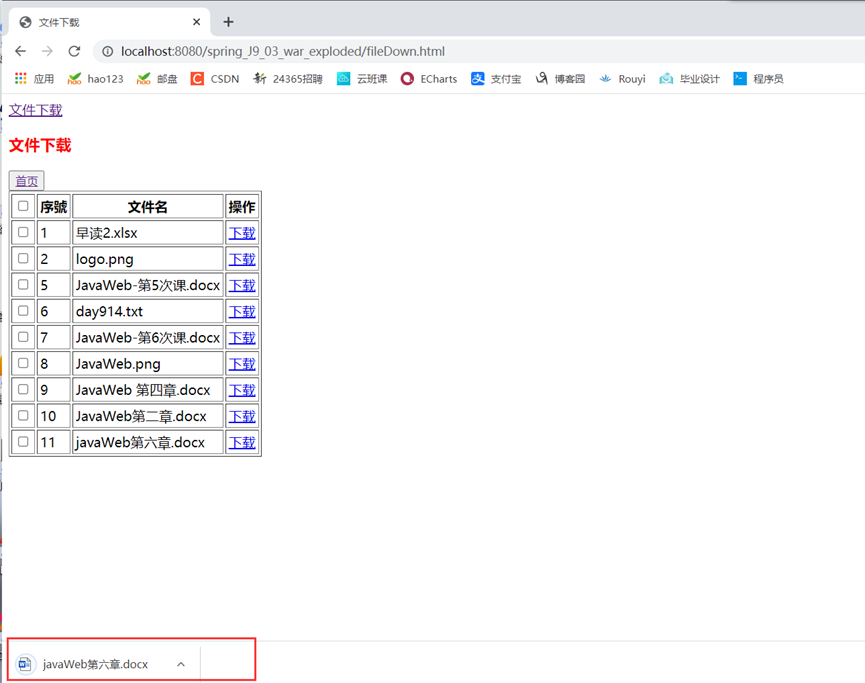Expand download options chevron for javaWeb第六章.docx
Viewport: 865px width, 683px height.
[181, 664]
